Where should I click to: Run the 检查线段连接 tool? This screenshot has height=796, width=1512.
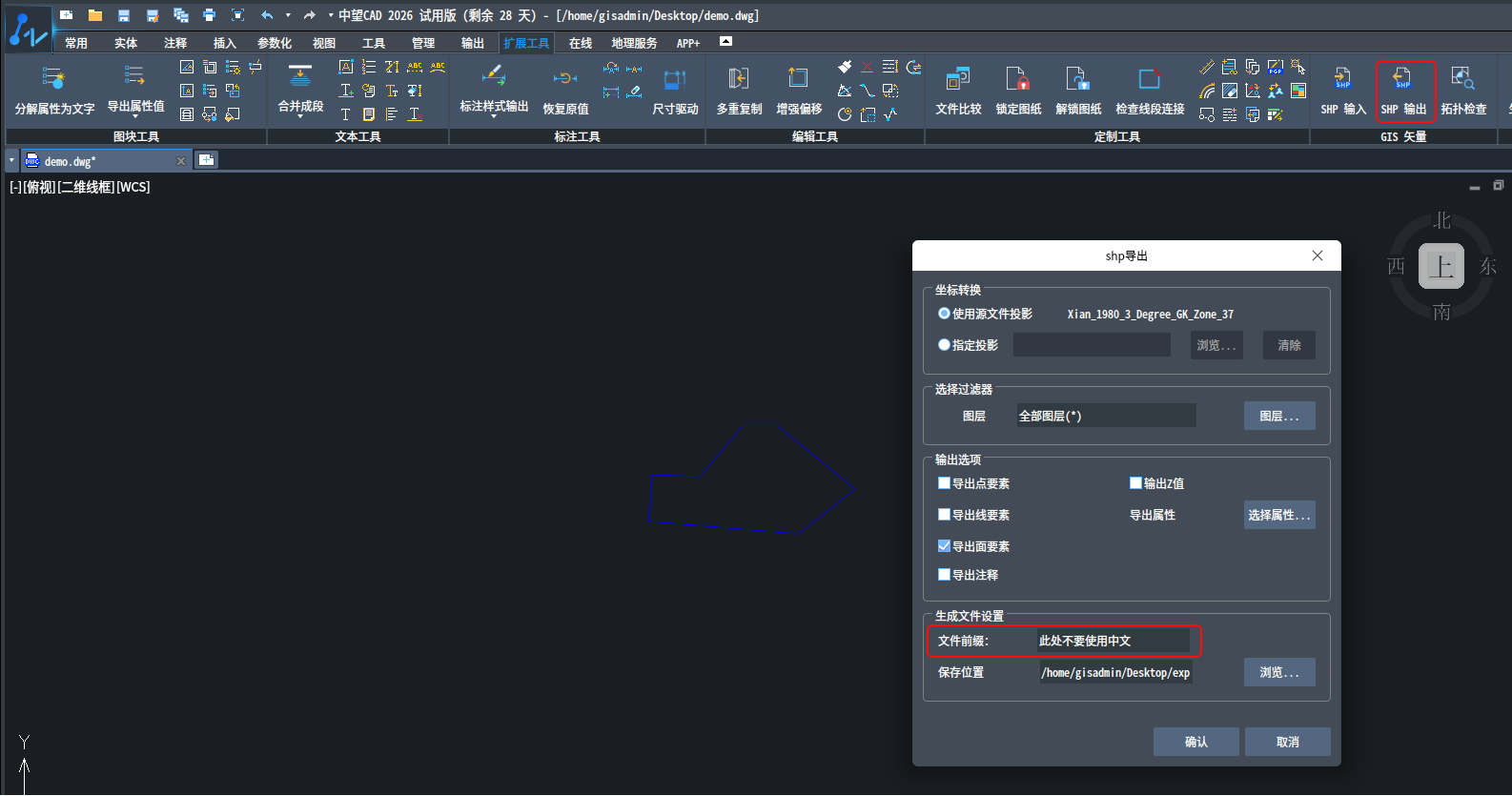(1150, 92)
